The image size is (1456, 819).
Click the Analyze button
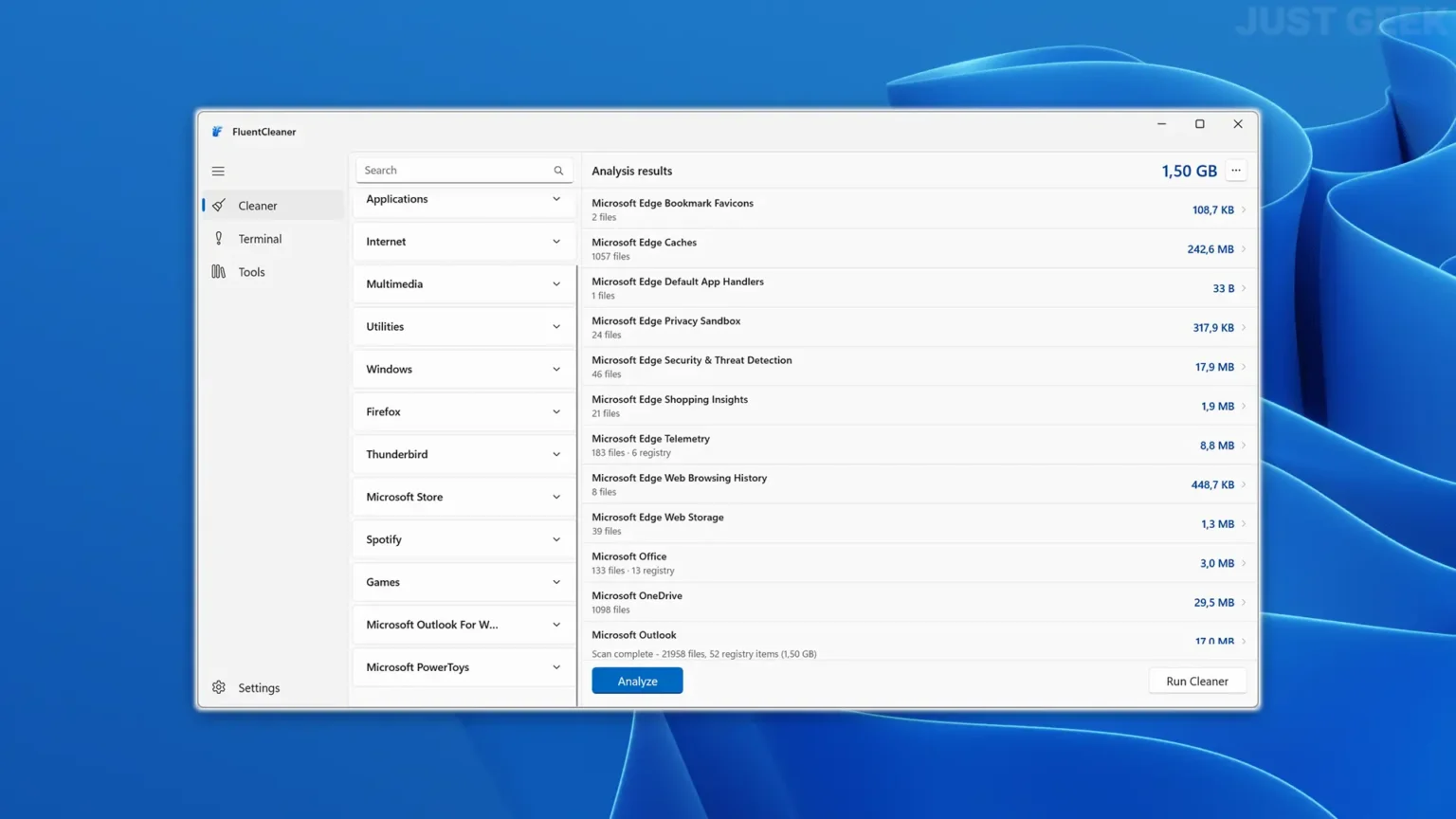click(x=637, y=681)
